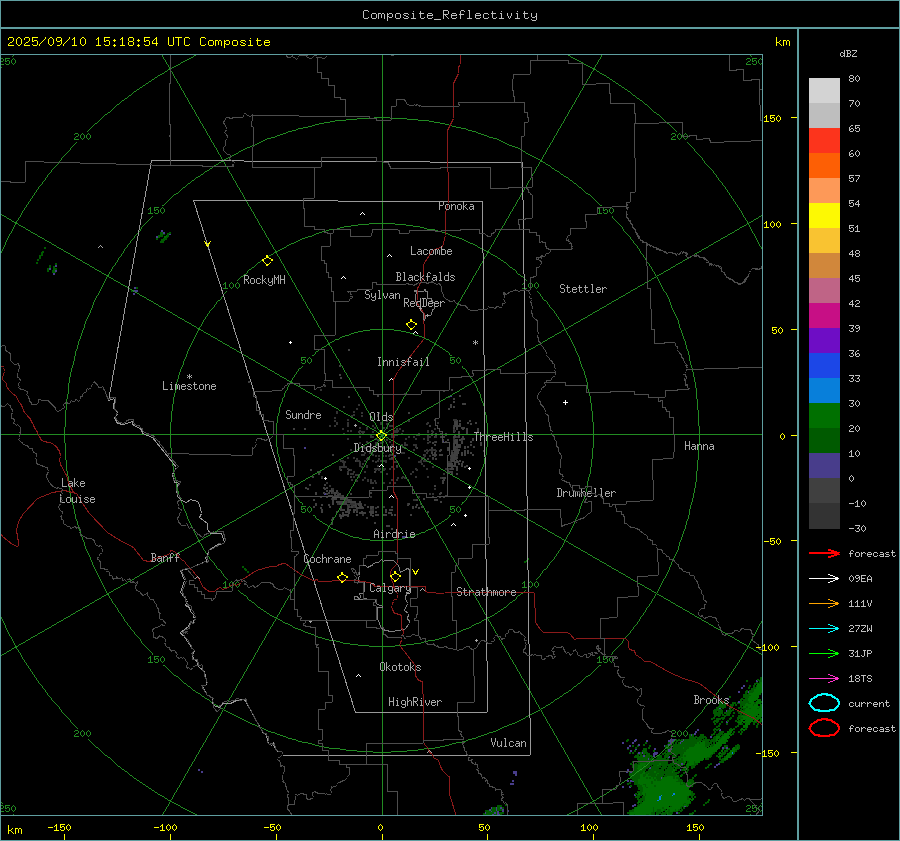
Task: Click the yellow diamond marker below RedDeer
Action: point(411,325)
